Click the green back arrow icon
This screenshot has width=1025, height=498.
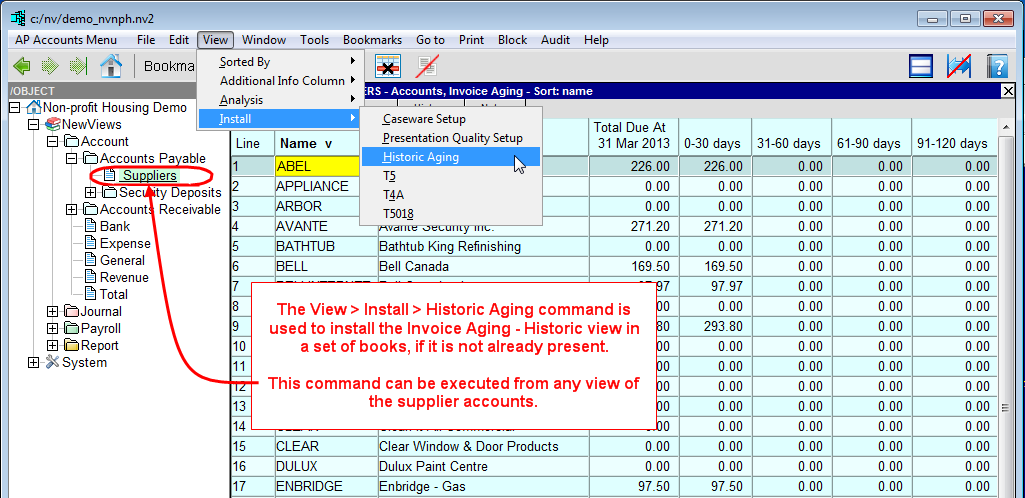click(21, 66)
